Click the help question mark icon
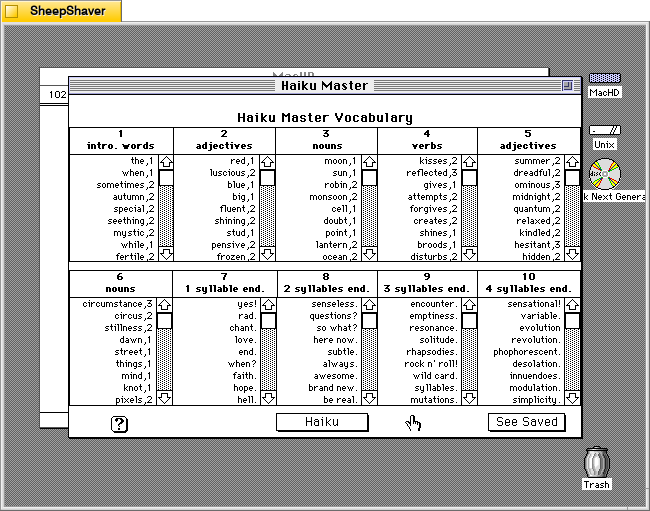 pyautogui.click(x=119, y=424)
